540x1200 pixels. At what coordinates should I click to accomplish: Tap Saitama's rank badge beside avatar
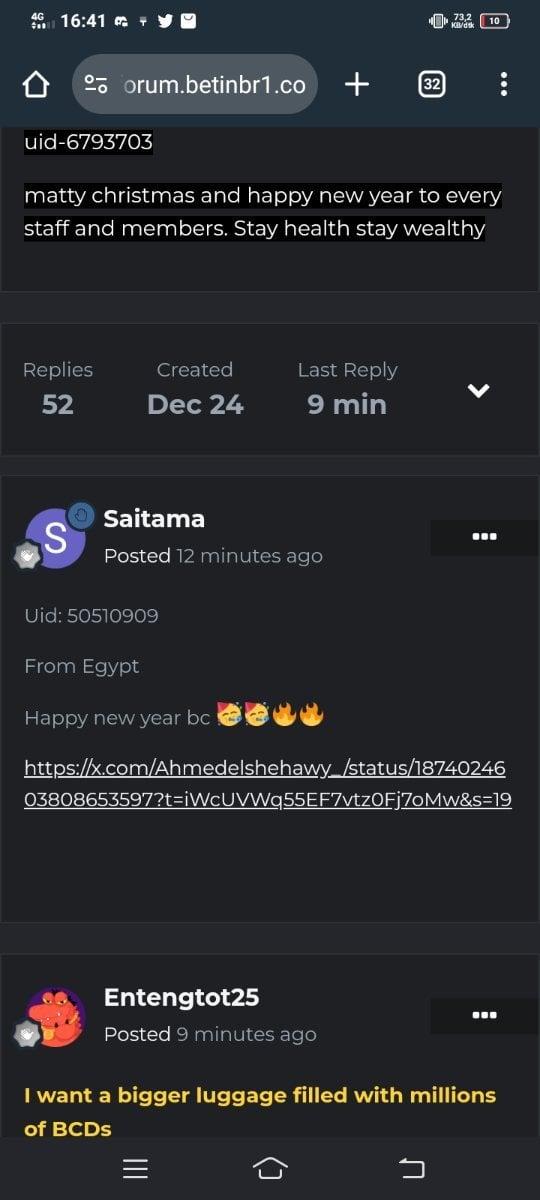(x=27, y=558)
